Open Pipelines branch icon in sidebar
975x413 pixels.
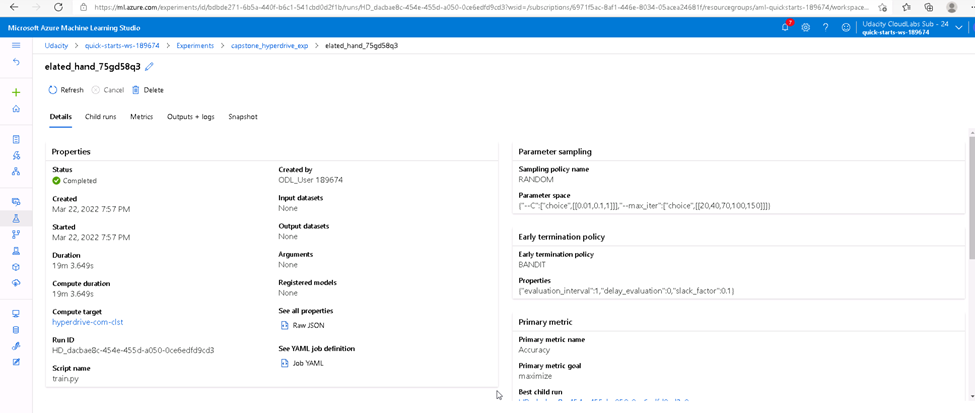16,234
